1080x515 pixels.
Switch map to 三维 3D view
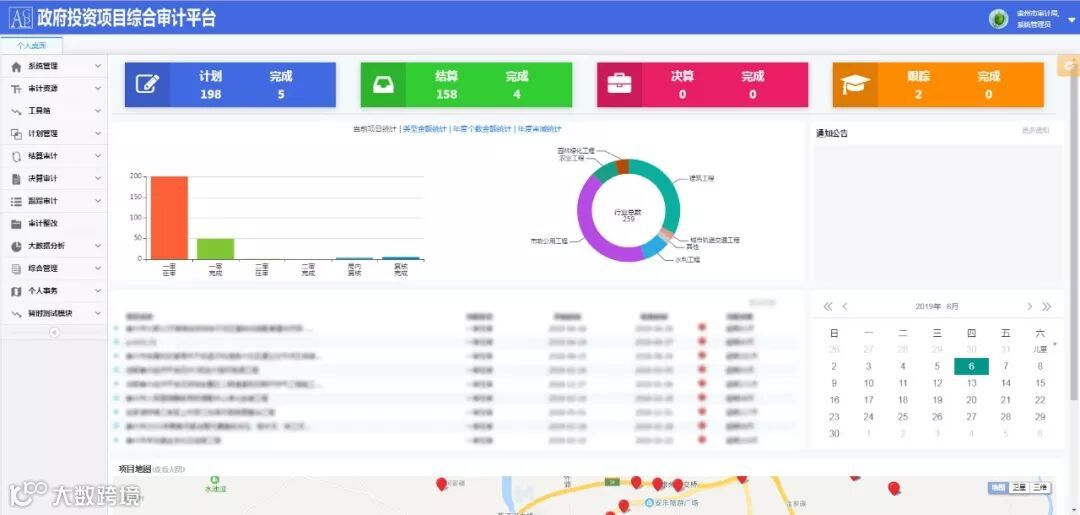coord(1039,487)
